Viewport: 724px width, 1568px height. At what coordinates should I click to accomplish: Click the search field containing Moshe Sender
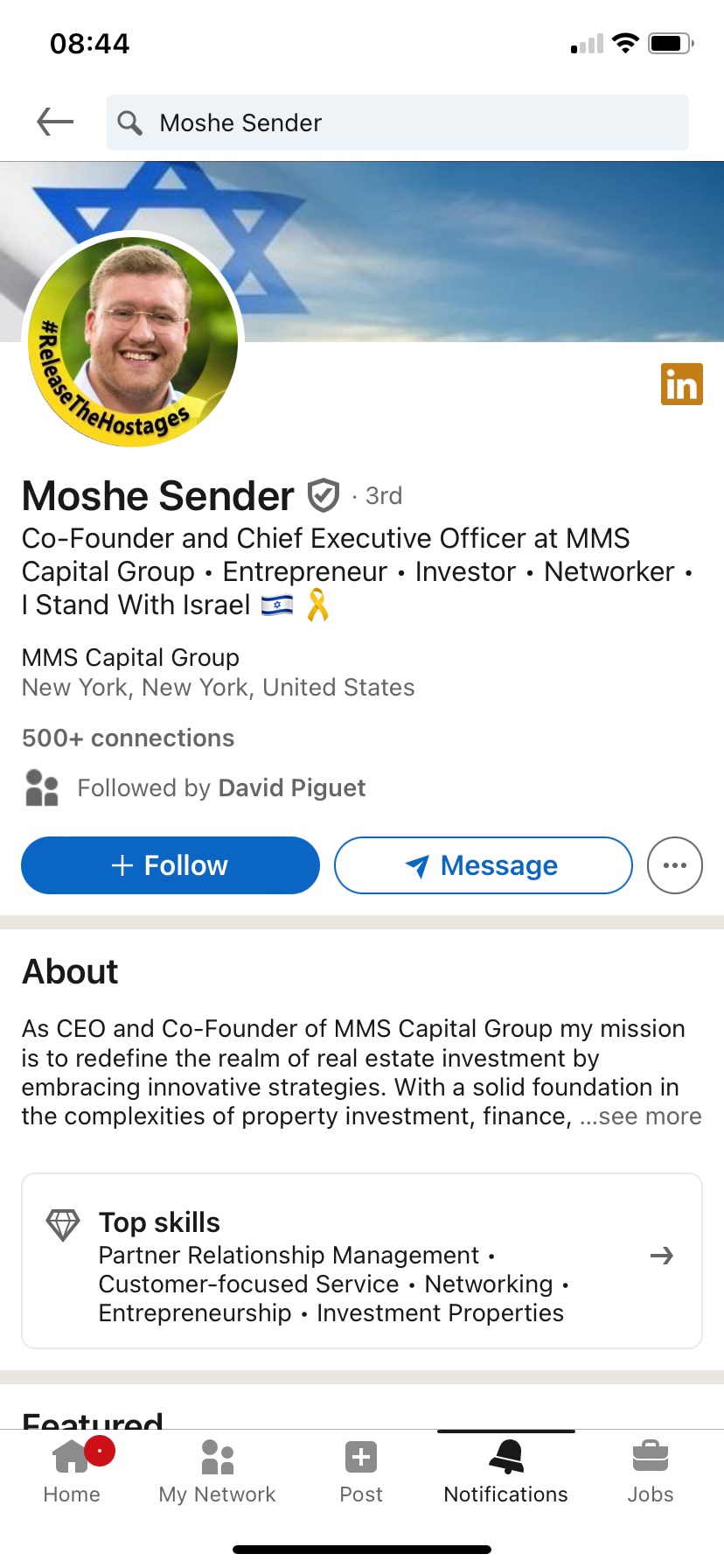(411, 122)
